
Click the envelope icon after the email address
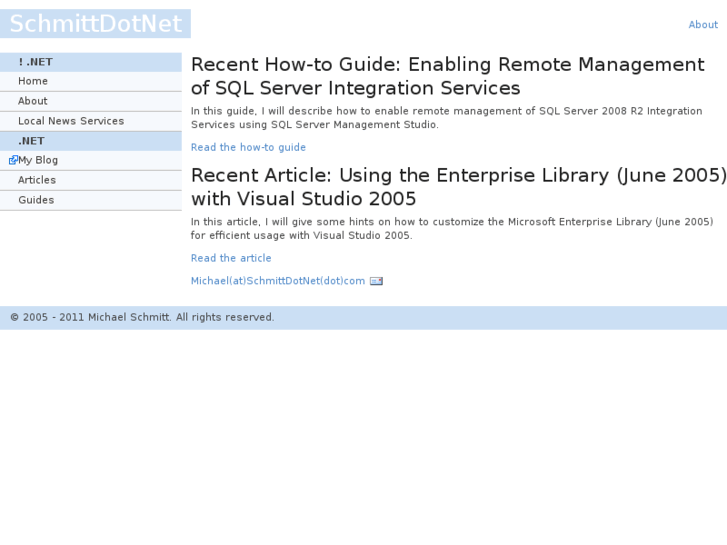376,281
